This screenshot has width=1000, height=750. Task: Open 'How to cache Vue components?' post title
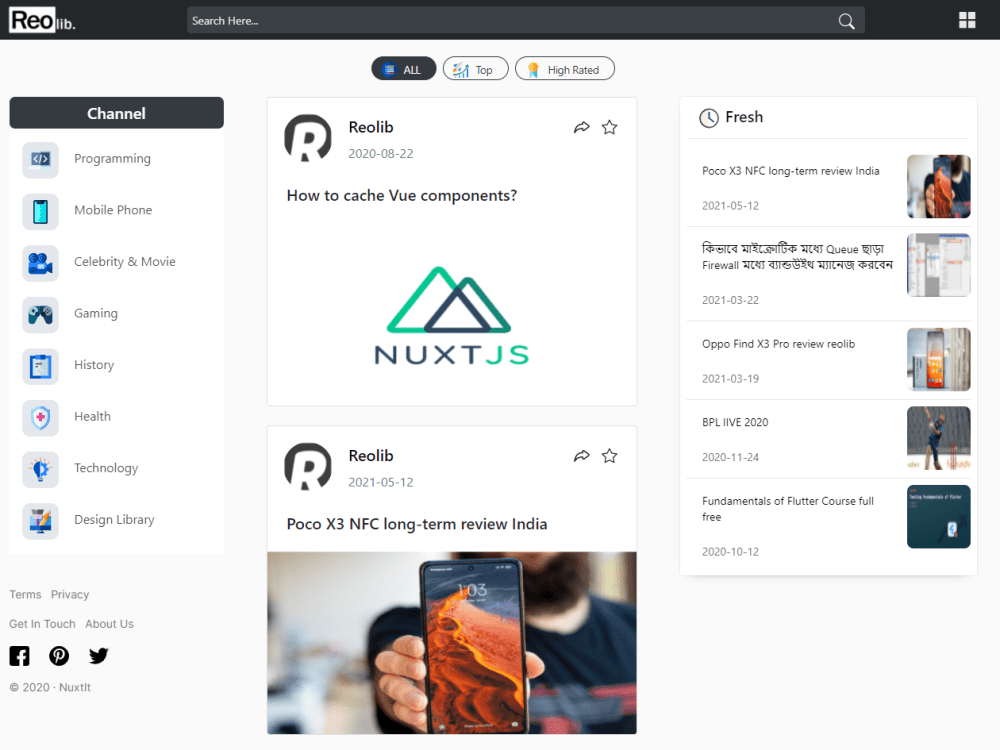(402, 195)
